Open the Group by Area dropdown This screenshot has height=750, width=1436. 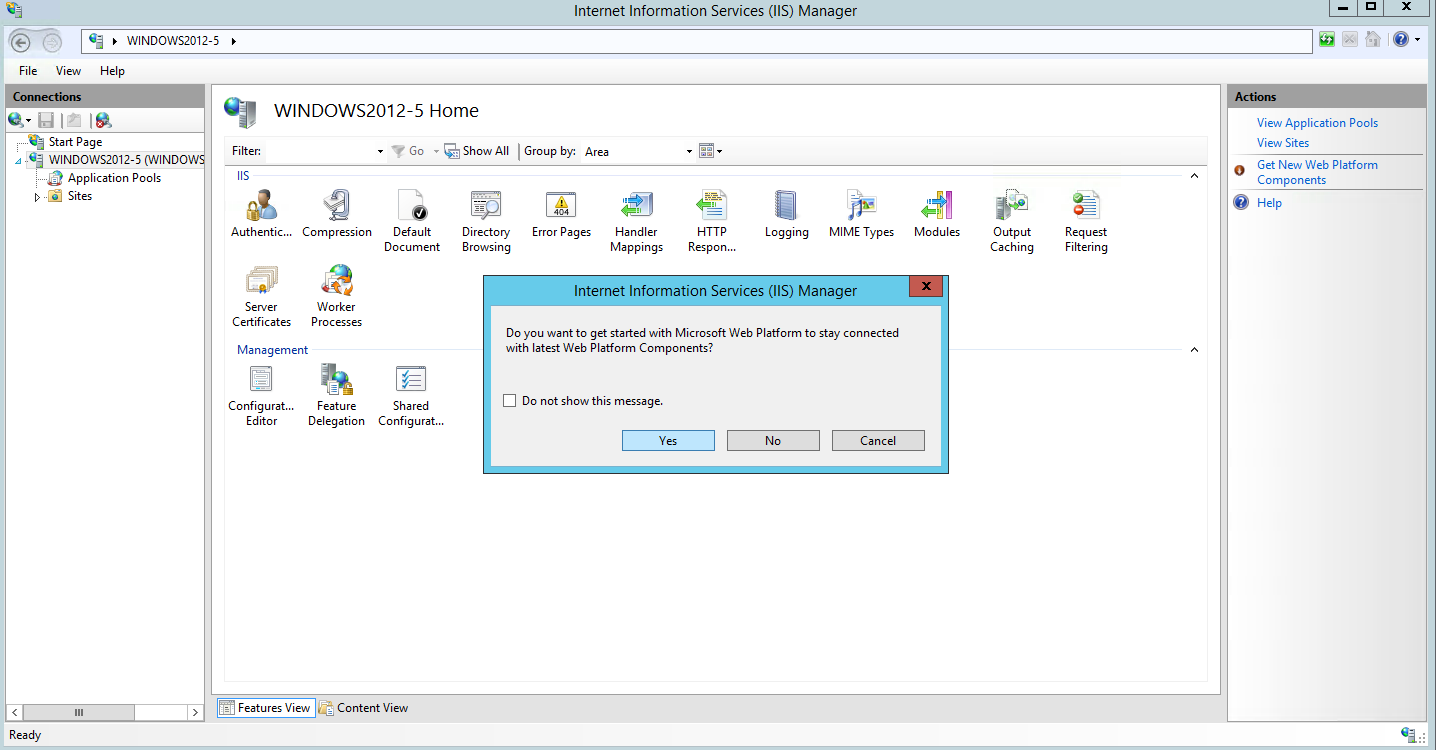pos(689,152)
